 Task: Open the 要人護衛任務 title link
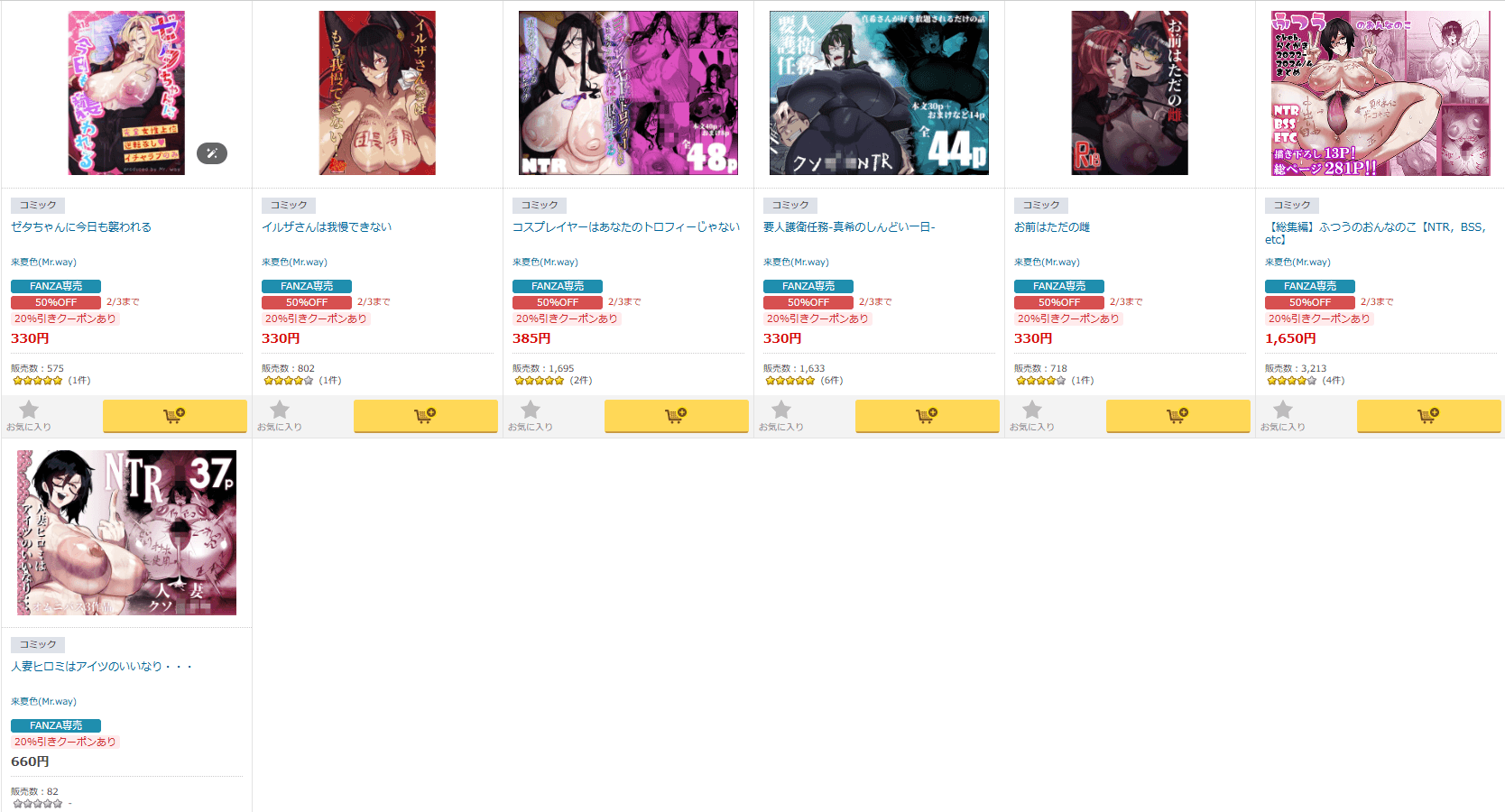(849, 227)
